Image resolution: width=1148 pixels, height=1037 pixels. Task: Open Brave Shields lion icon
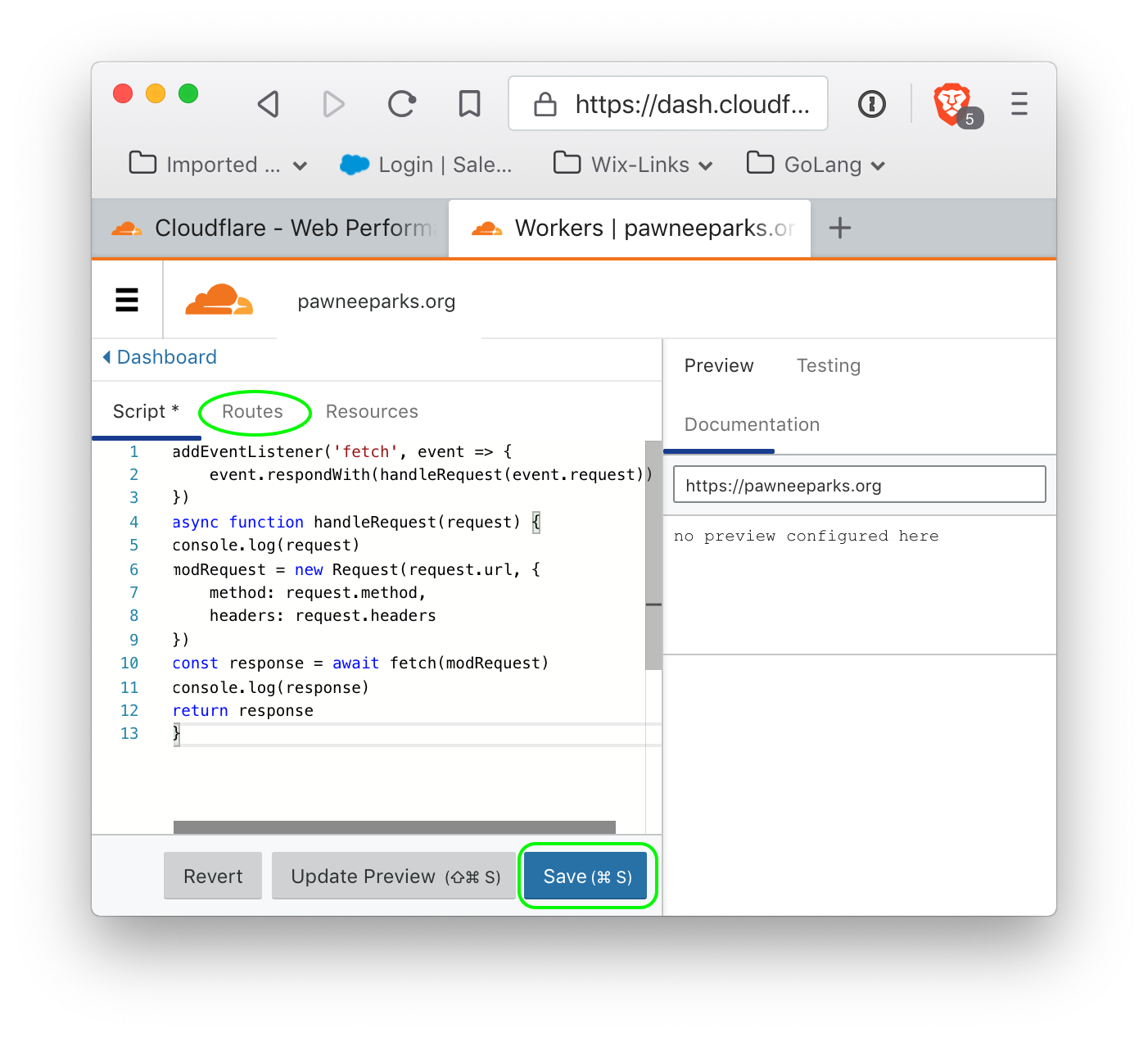952,103
